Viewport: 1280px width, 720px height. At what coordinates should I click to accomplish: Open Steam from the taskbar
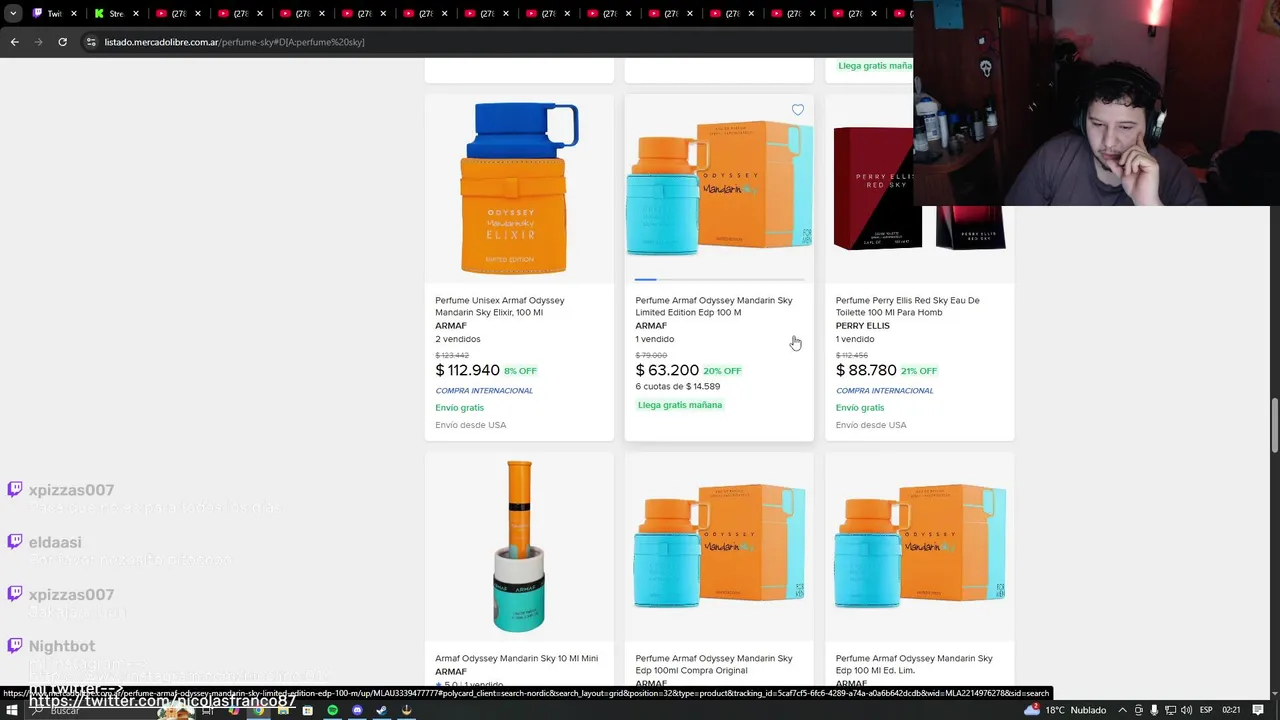[x=381, y=710]
